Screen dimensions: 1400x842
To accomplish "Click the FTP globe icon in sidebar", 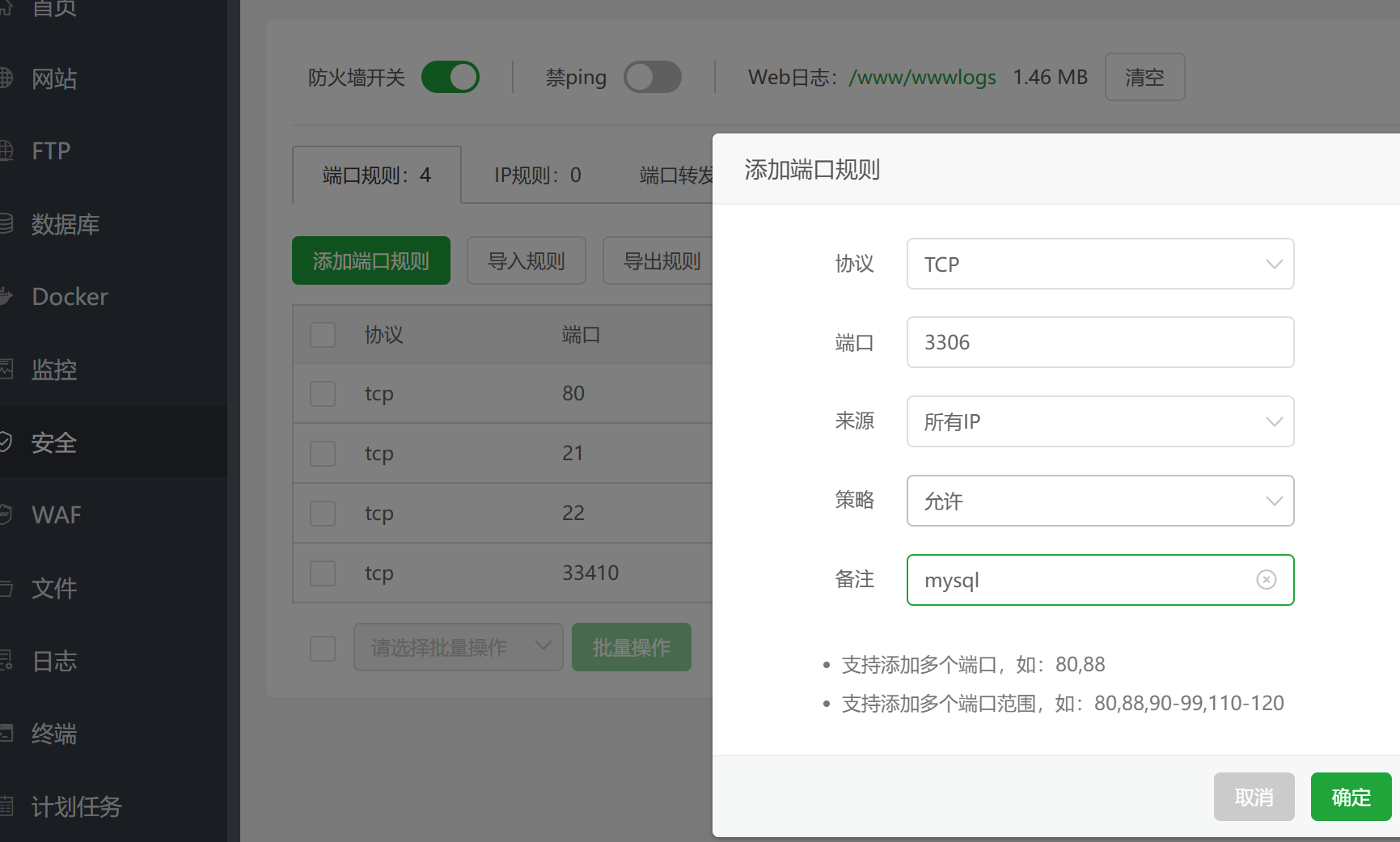I will tap(5, 150).
